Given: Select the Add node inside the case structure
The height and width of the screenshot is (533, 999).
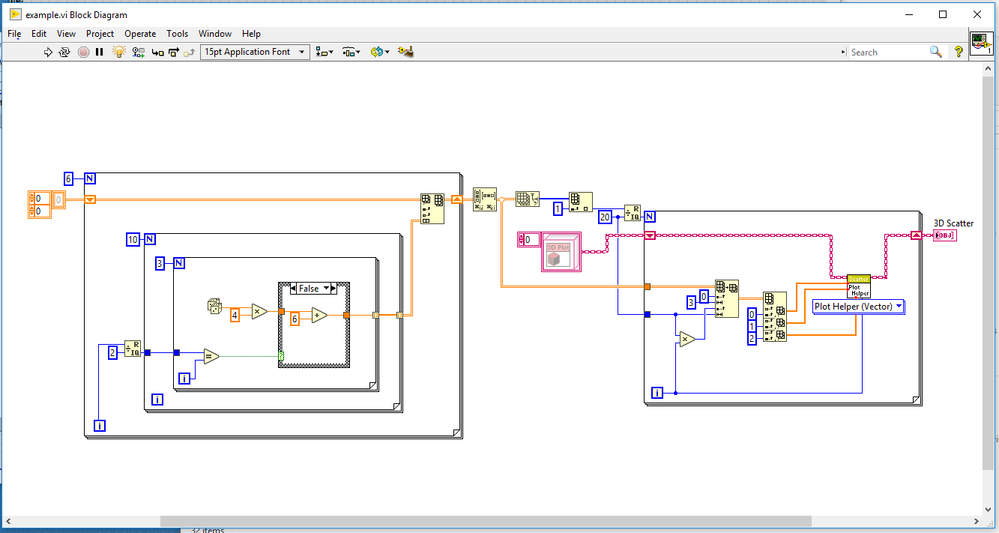Looking at the screenshot, I should [x=319, y=315].
